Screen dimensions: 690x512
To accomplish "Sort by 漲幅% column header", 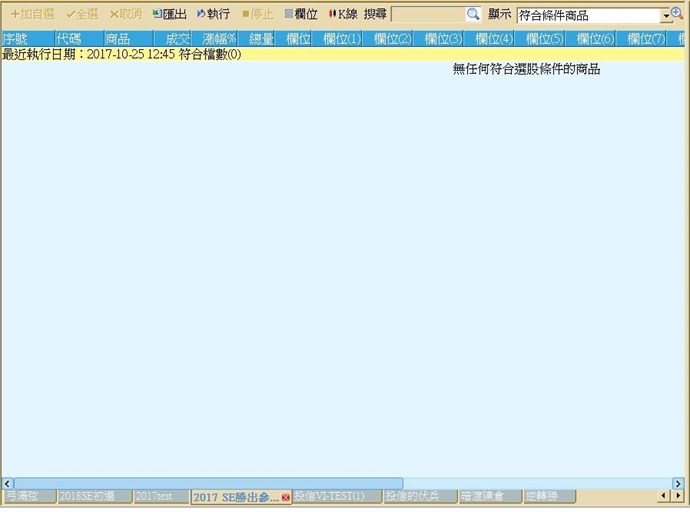I will 214,39.
